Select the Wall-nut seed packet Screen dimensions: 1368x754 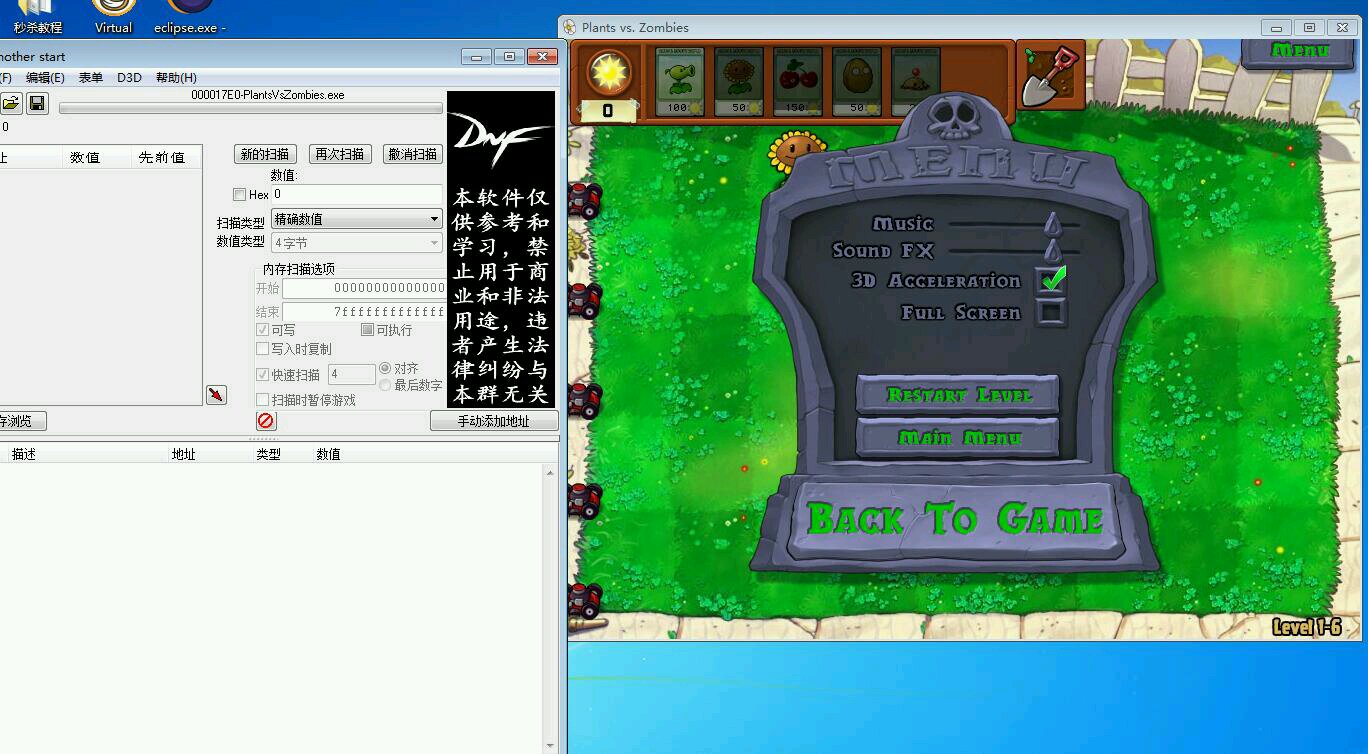pos(857,80)
